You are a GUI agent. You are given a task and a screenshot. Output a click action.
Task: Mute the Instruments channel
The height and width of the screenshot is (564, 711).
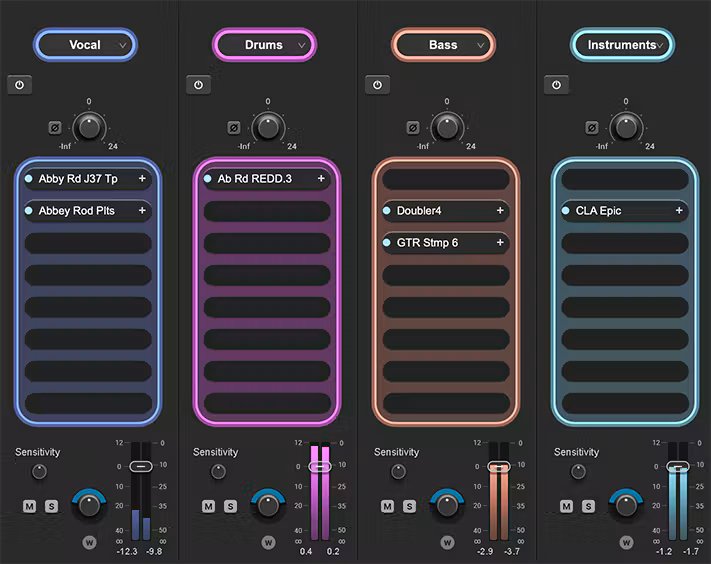(566, 506)
